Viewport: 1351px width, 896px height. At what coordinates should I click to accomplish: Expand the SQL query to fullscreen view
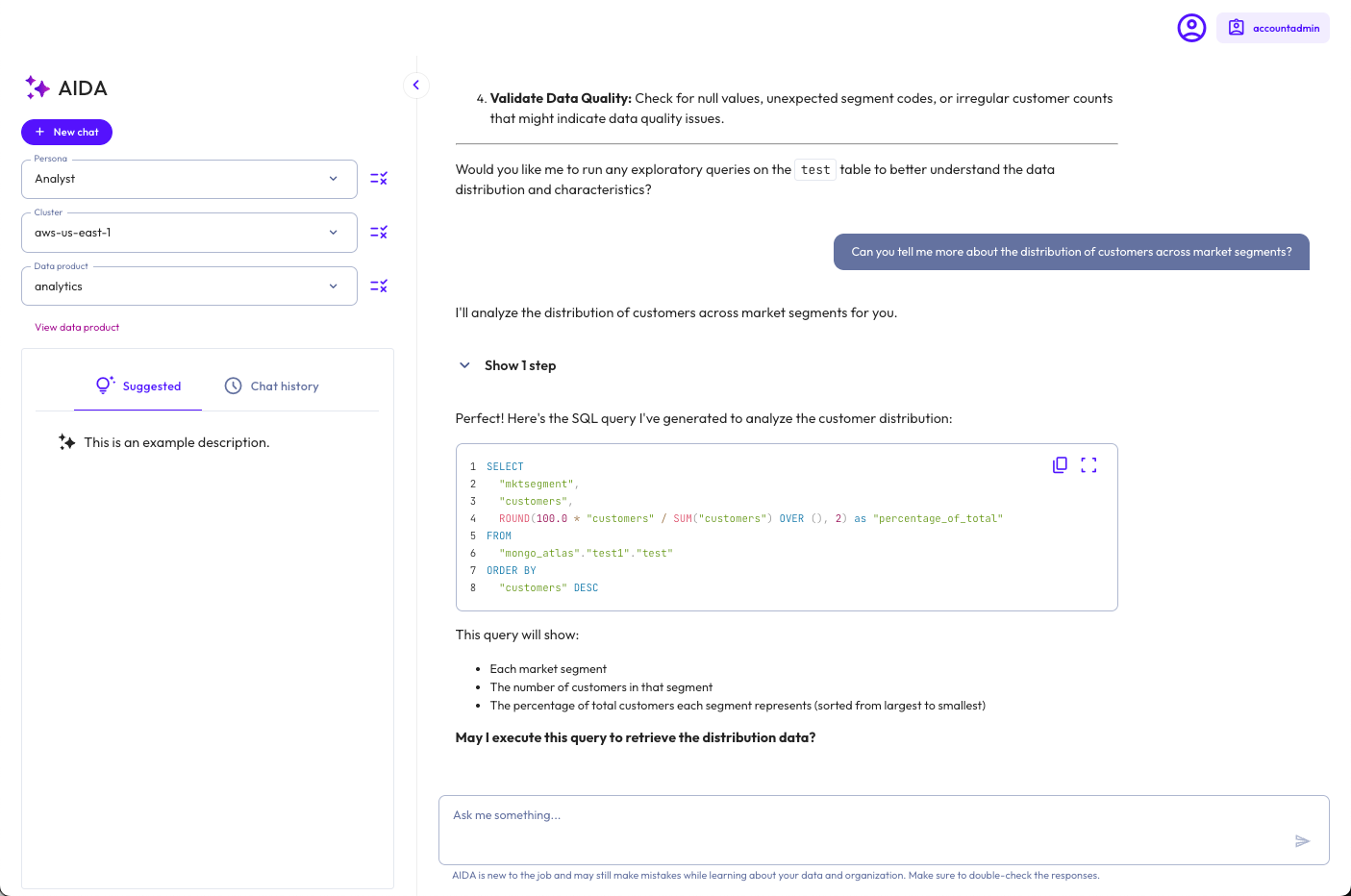(1088, 464)
